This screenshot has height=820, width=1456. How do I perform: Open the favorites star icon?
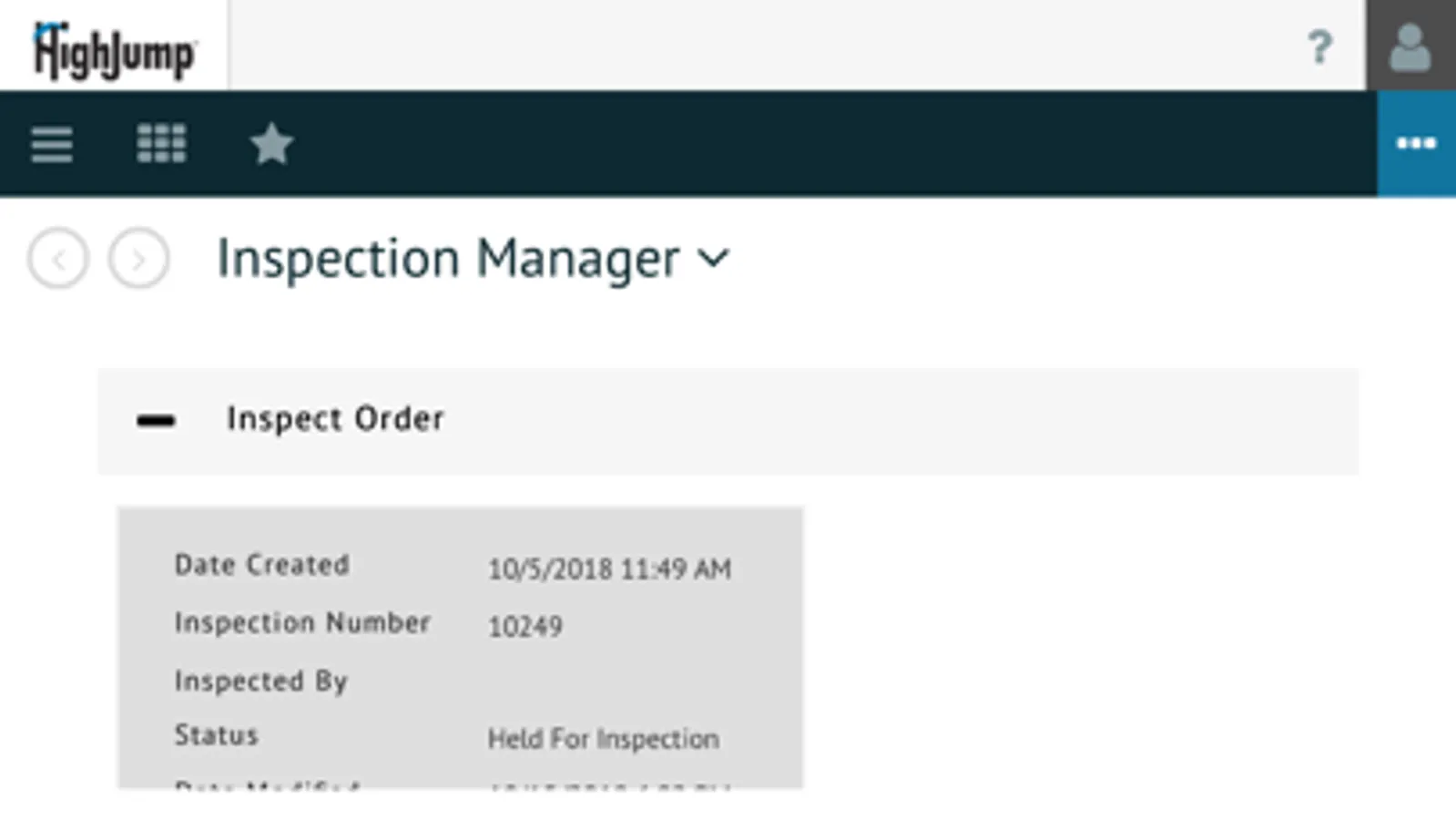(x=271, y=144)
